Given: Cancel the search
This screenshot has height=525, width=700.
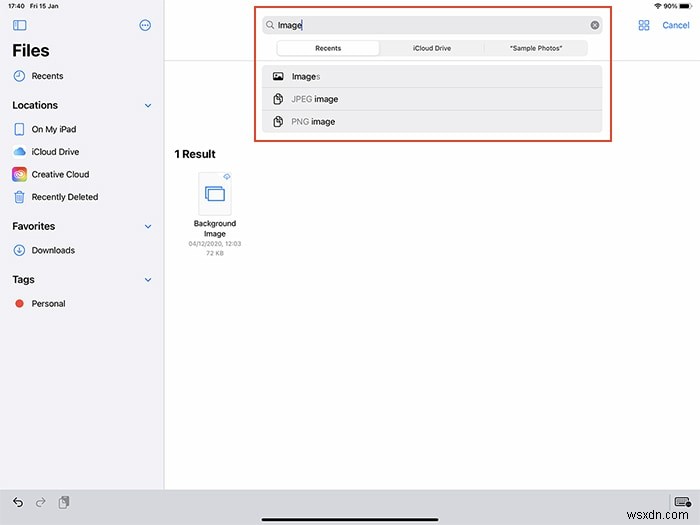Looking at the screenshot, I should (676, 25).
